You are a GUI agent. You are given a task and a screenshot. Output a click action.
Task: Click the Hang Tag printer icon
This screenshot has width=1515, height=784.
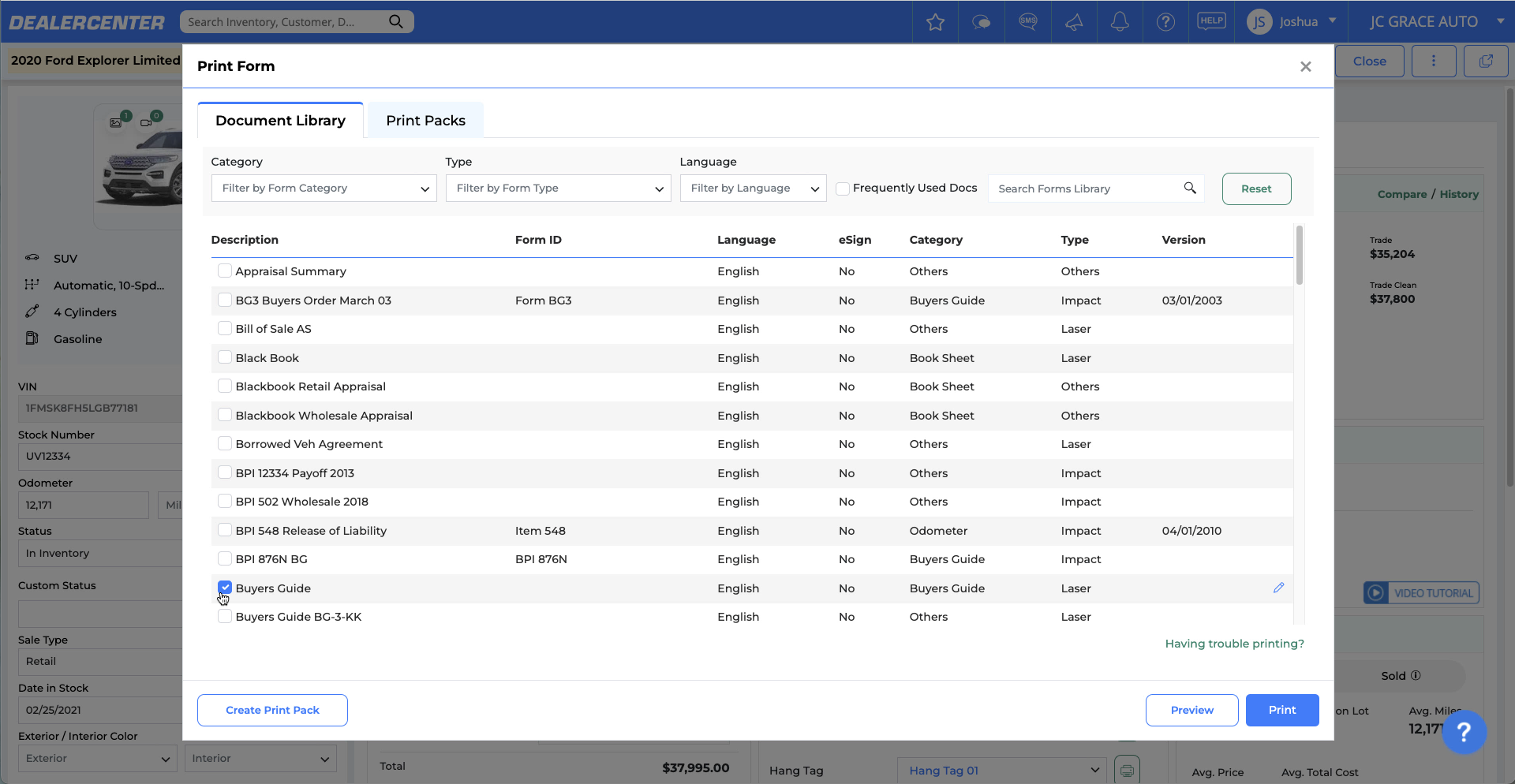coord(1127,770)
